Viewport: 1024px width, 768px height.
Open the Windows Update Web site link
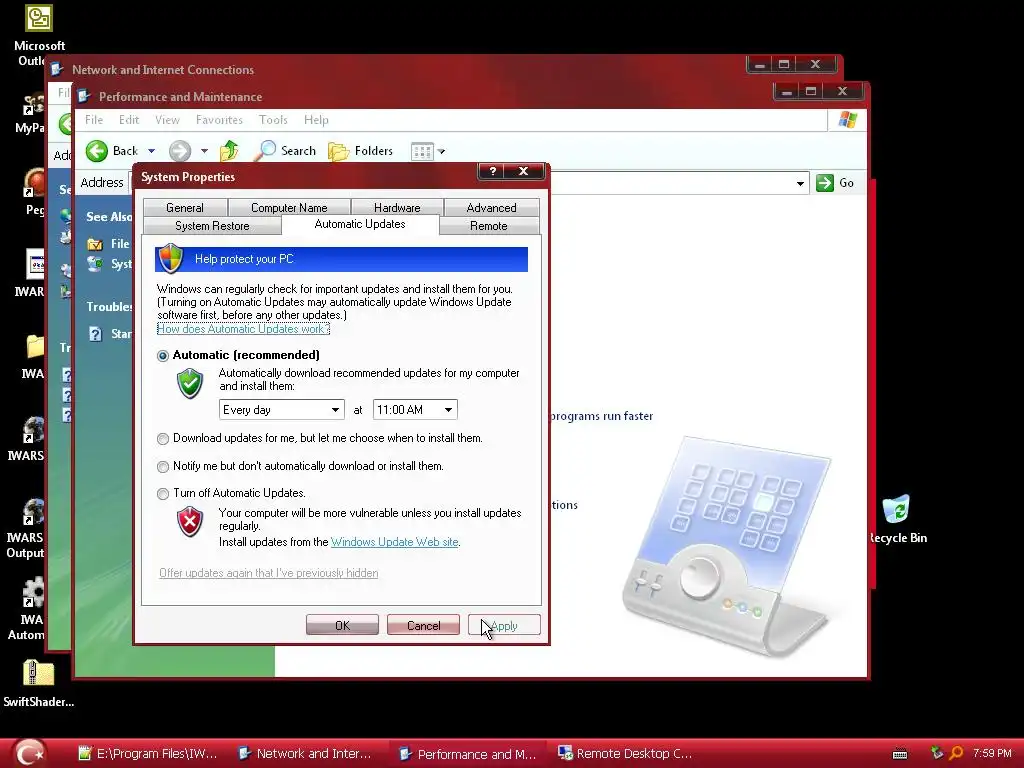394,542
